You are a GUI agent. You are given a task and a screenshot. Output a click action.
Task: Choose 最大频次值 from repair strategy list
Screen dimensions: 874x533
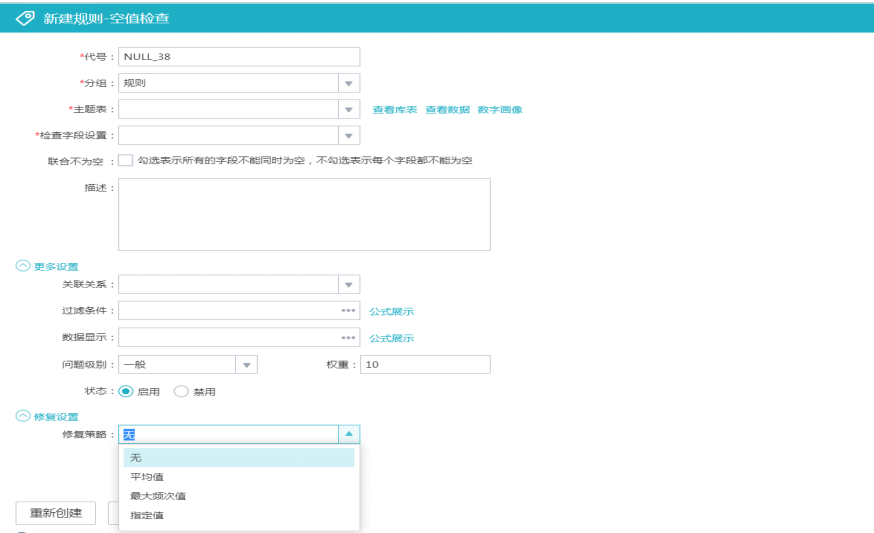pos(239,496)
